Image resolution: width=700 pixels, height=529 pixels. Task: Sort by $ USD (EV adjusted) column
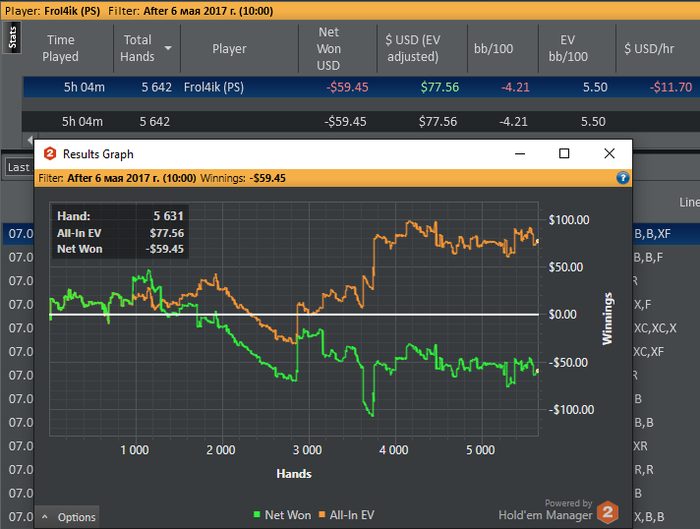pos(413,48)
